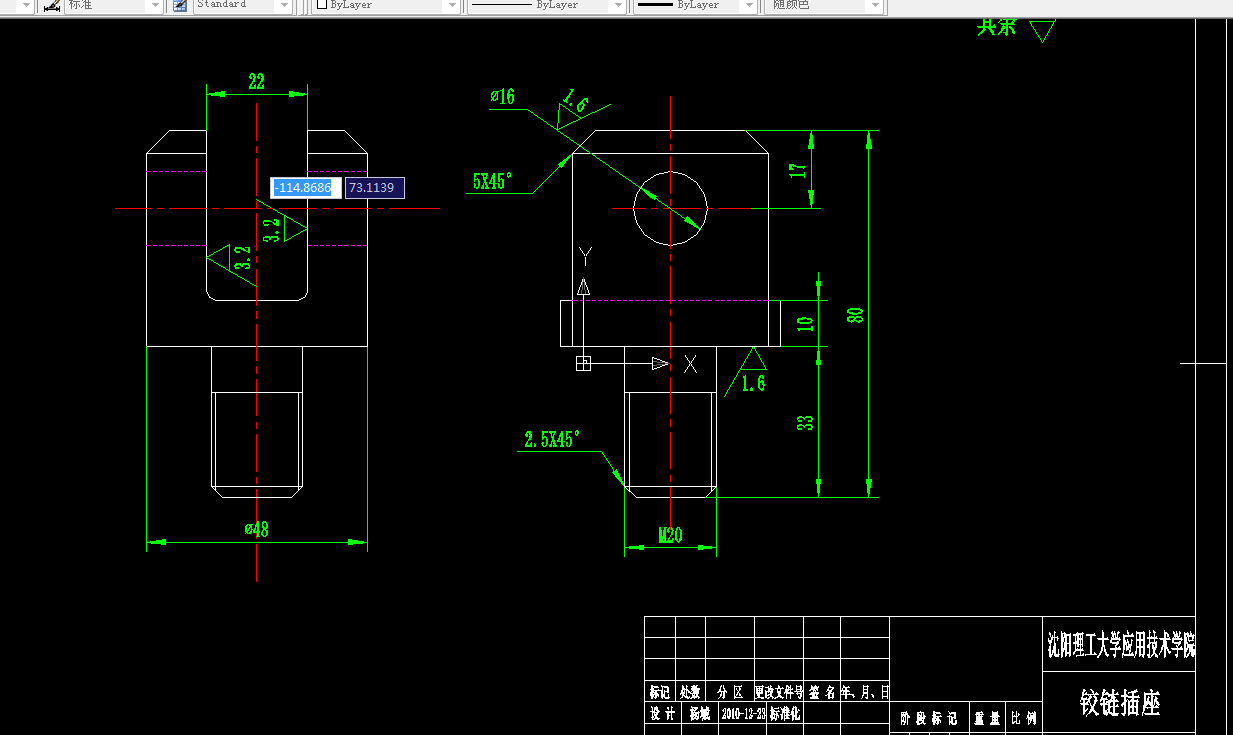Select the 阶段标记 cell in title block

click(929, 719)
